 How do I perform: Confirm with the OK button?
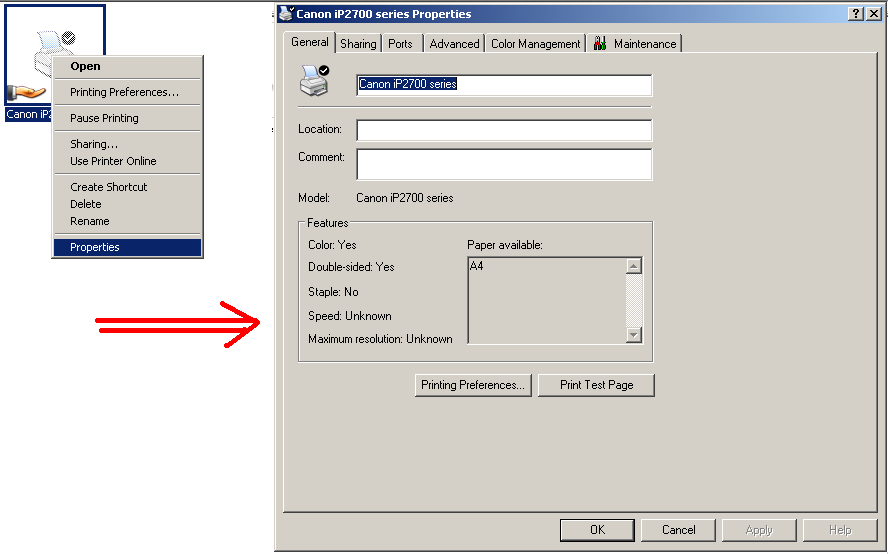(597, 530)
